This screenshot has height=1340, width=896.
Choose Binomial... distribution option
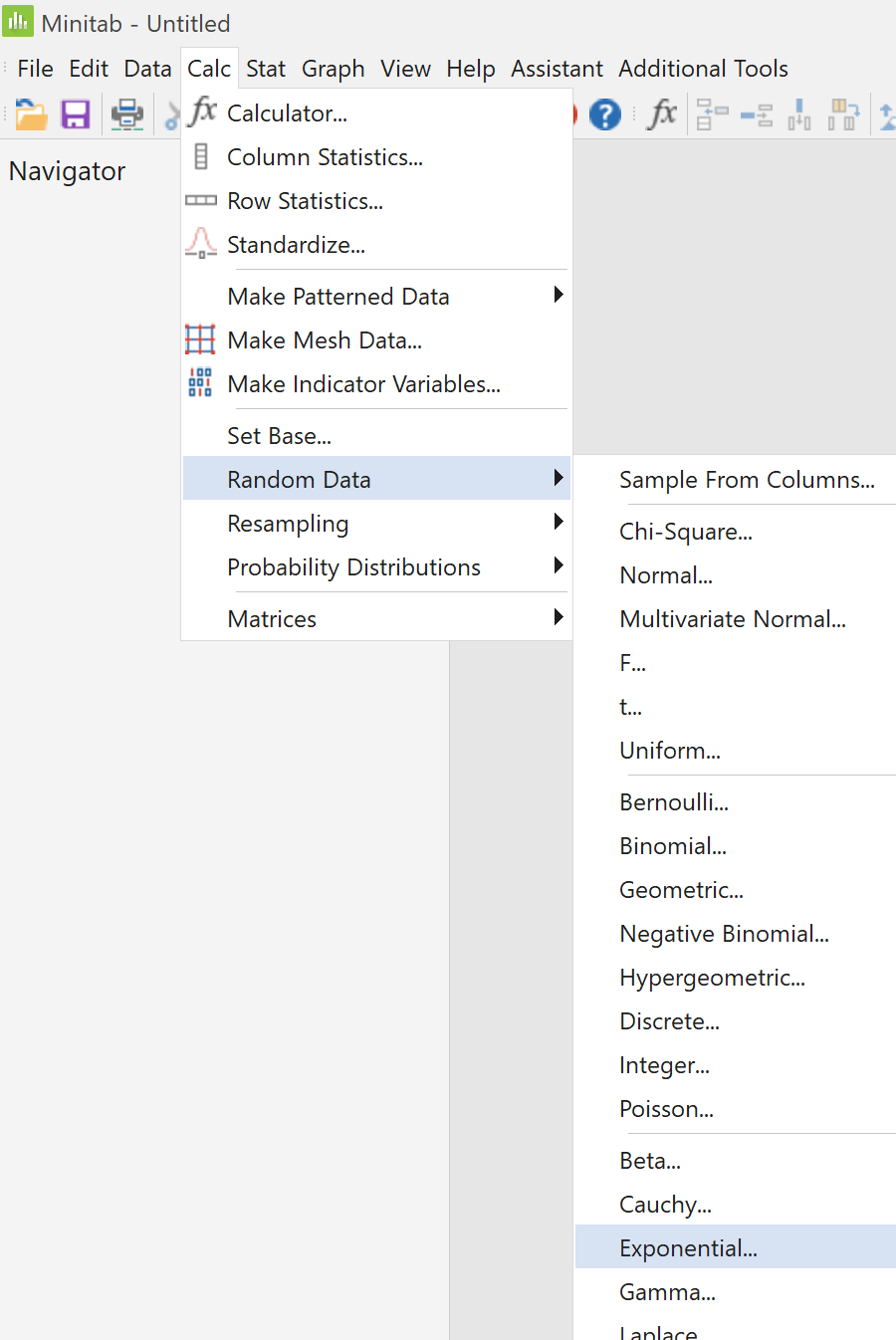[x=736, y=846]
